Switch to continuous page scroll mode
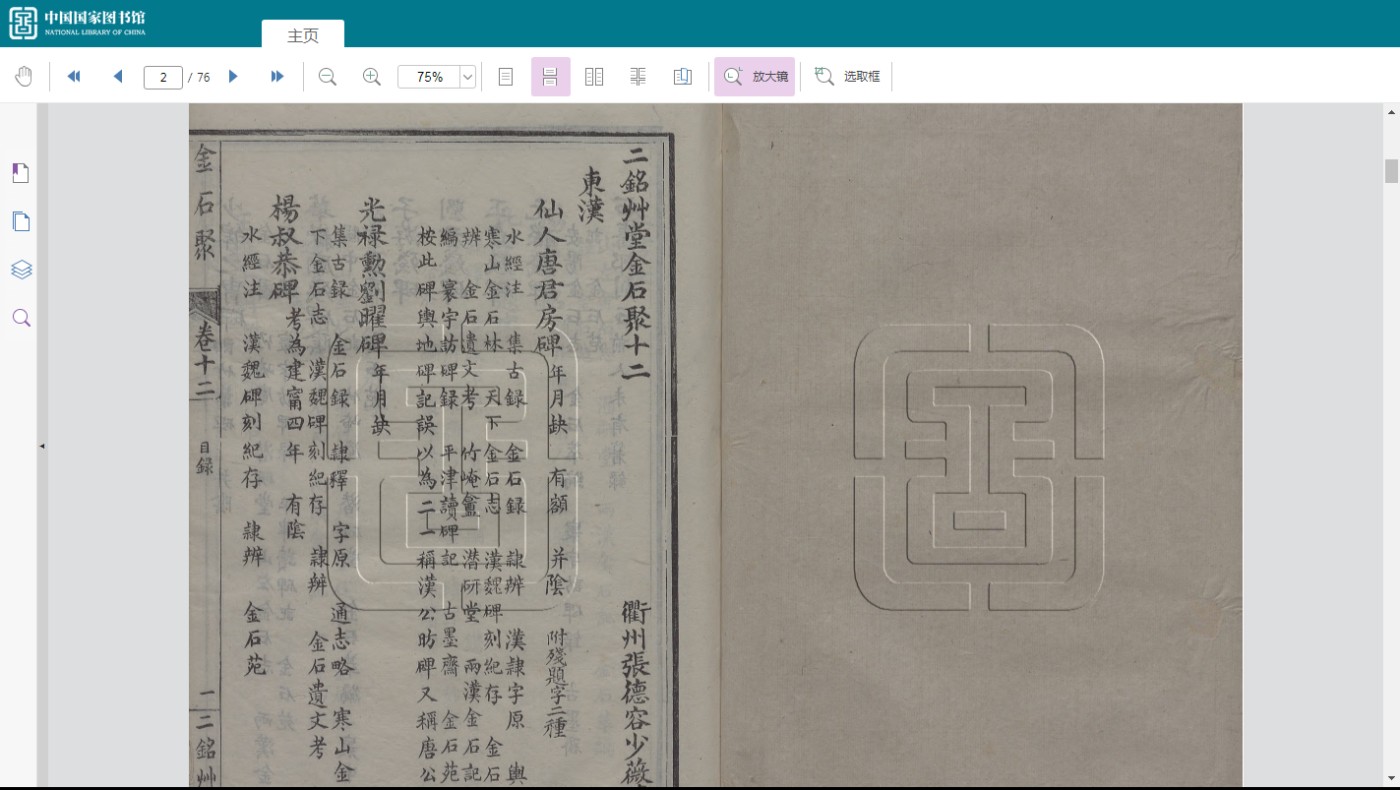 [x=550, y=77]
